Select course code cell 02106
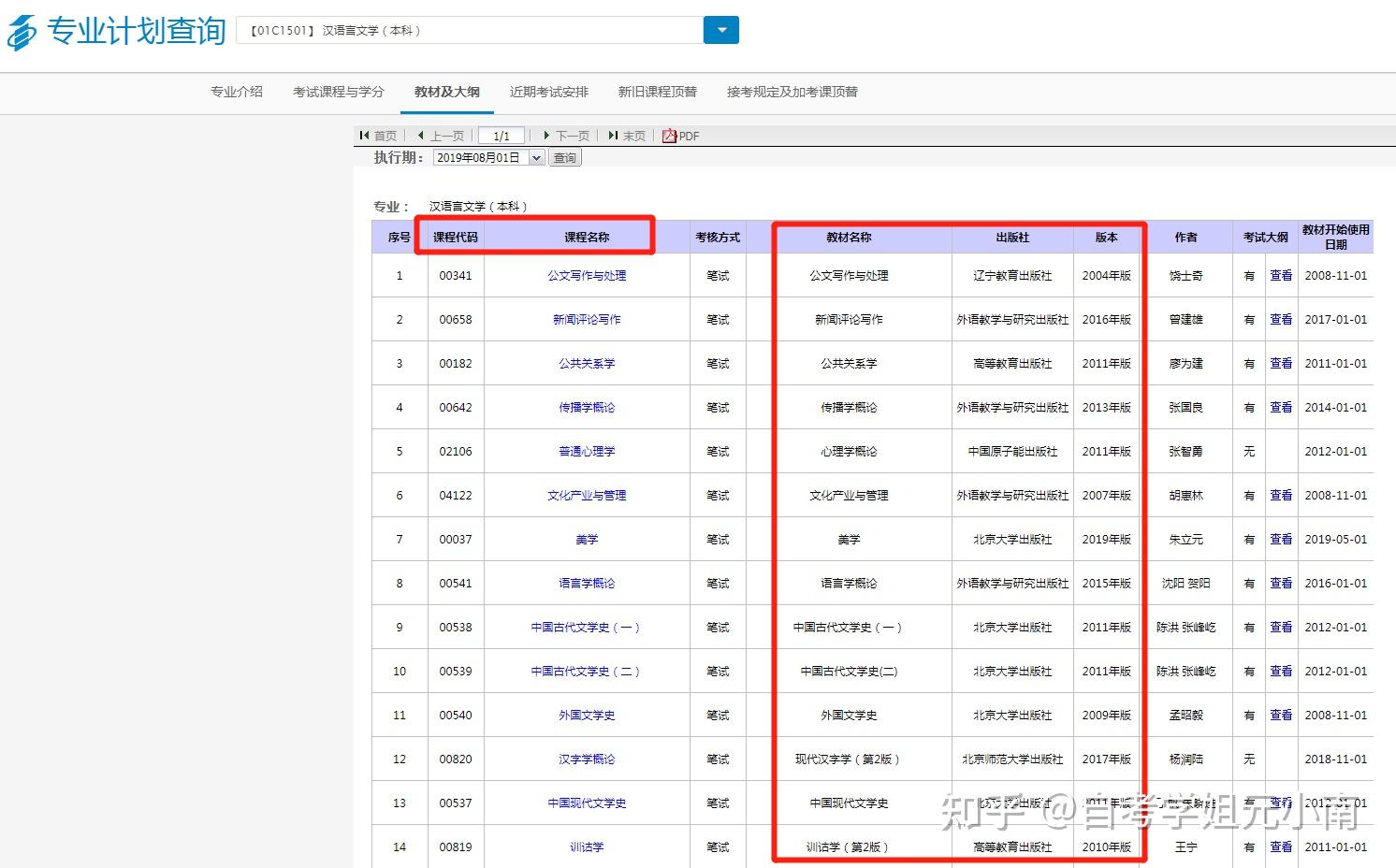The width and height of the screenshot is (1396, 868). [456, 452]
